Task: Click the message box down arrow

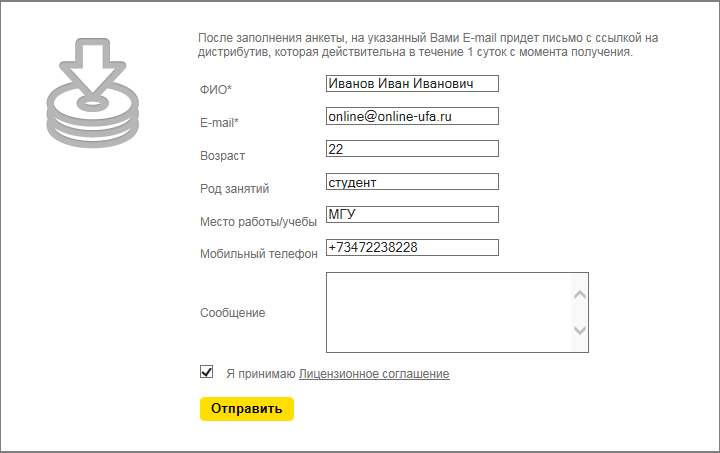Action: 580,330
